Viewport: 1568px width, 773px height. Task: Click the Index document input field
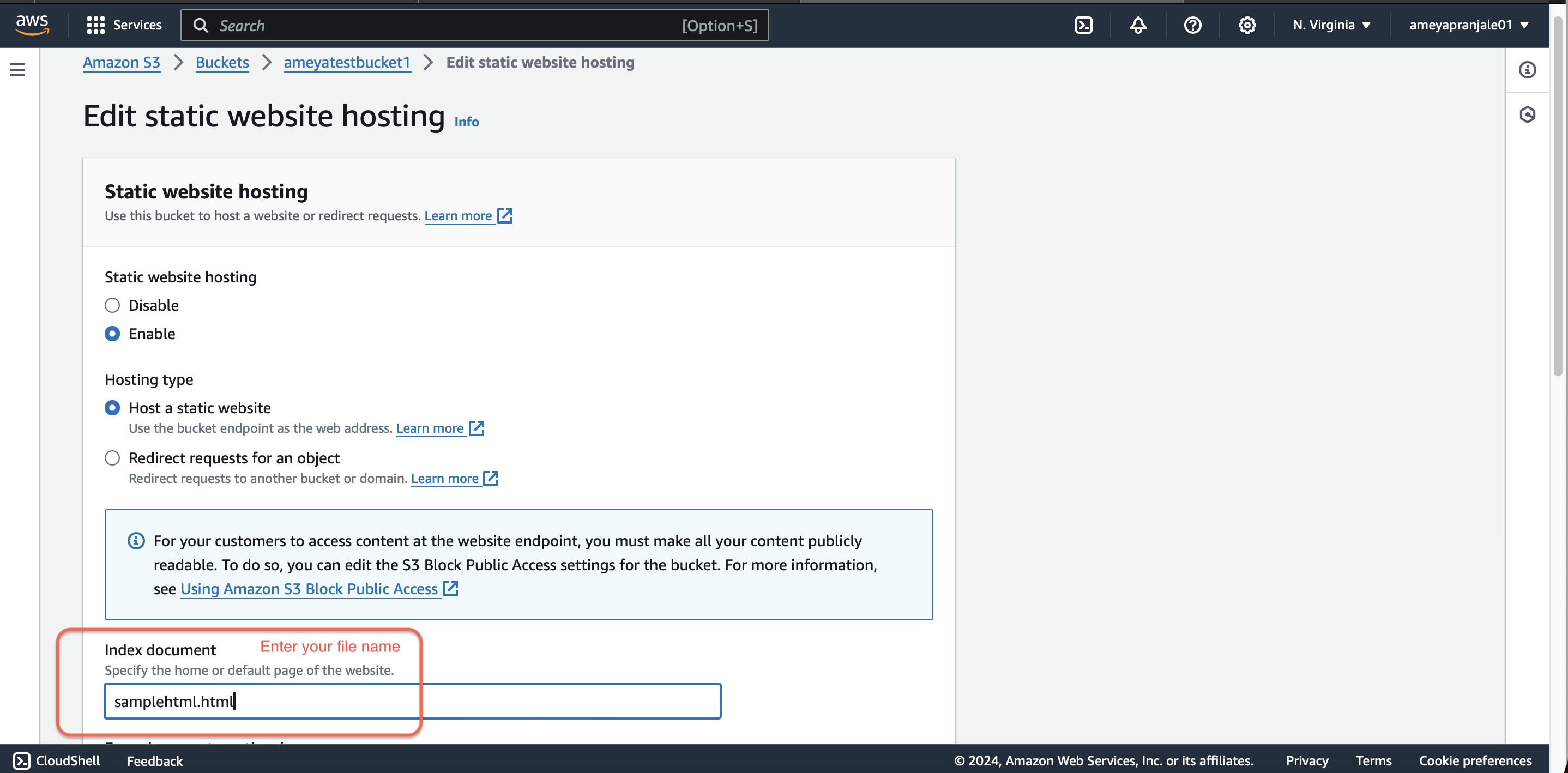tap(413, 700)
